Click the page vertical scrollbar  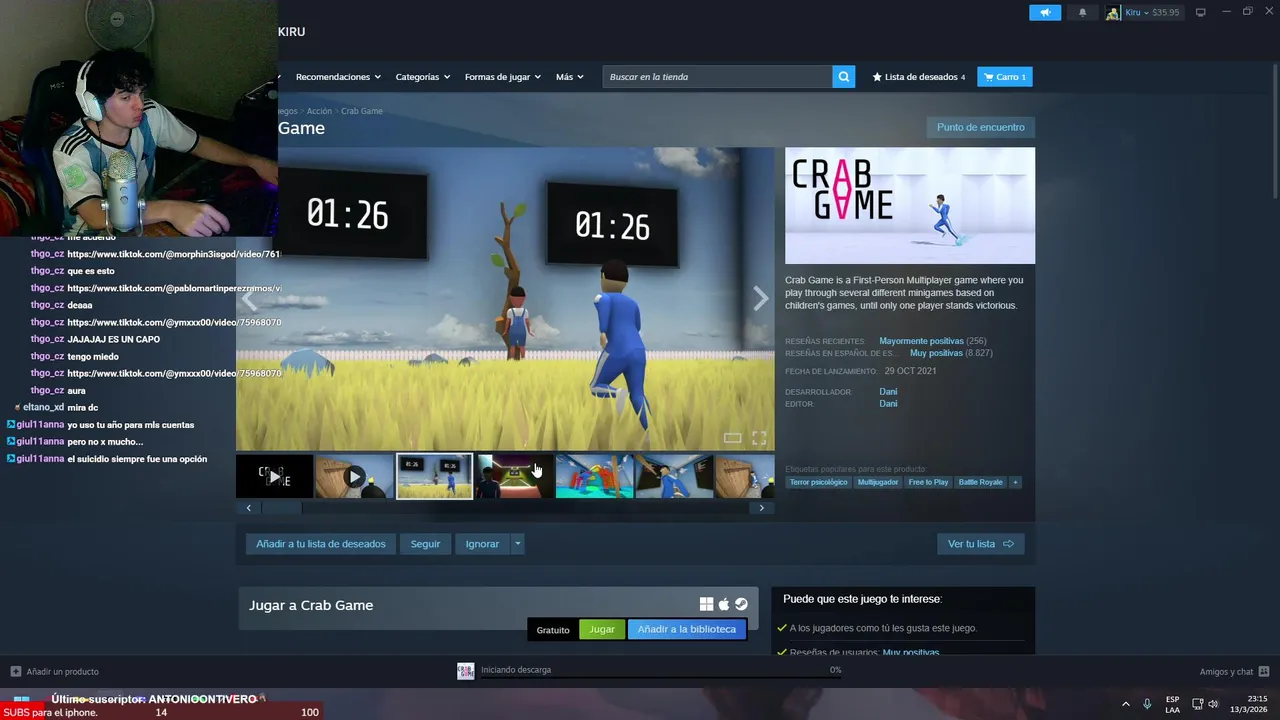pos(1273,125)
